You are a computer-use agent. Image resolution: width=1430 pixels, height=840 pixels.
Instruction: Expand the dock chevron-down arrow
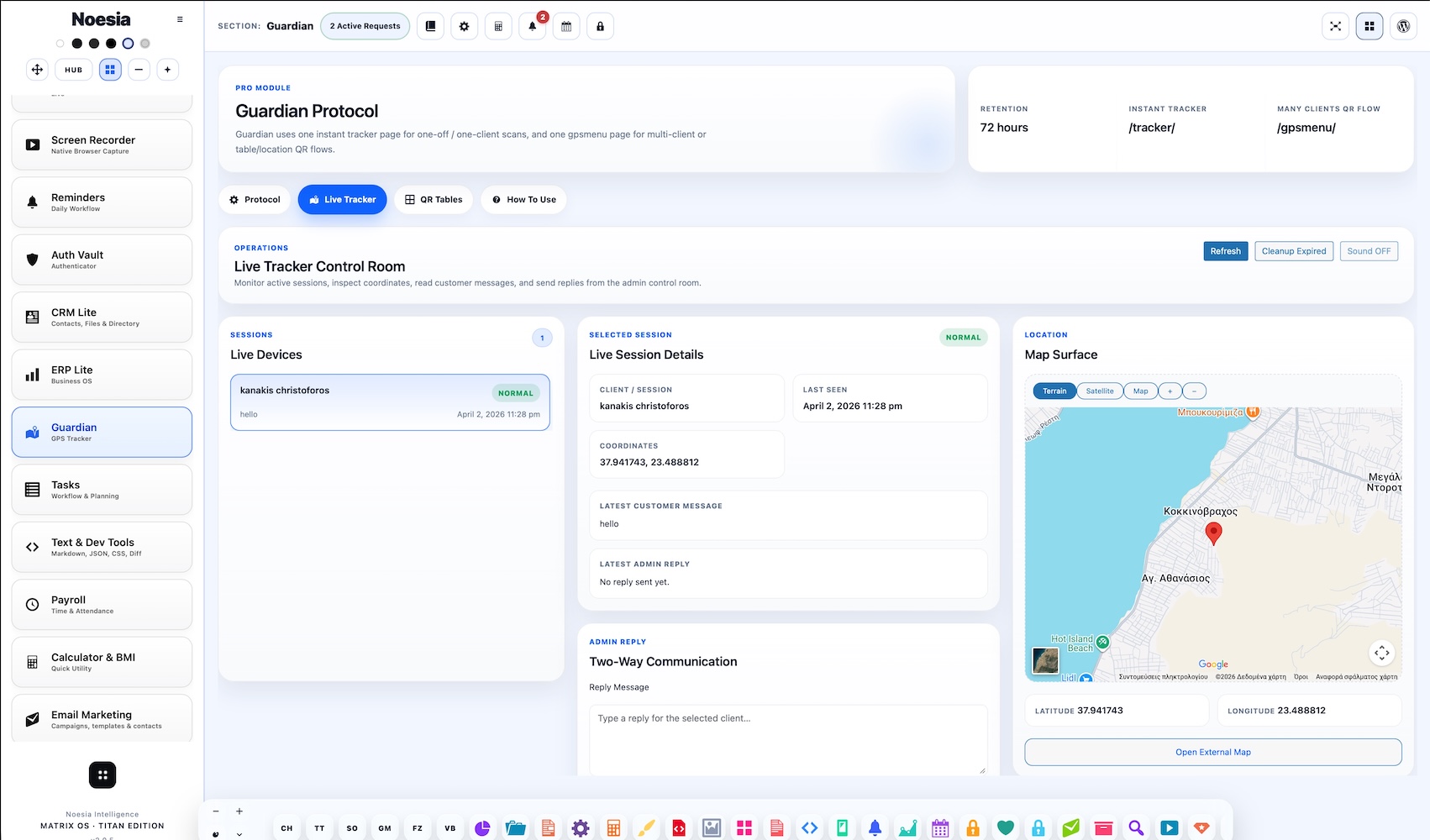[x=239, y=834]
